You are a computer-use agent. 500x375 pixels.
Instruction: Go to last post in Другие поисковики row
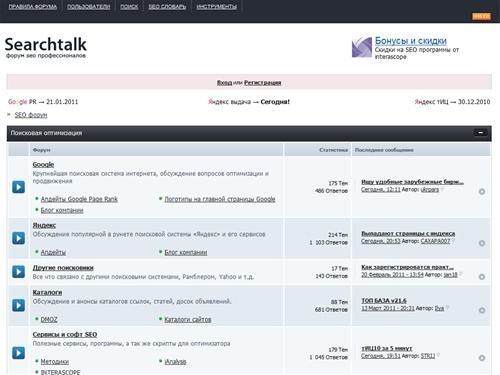click(482, 277)
